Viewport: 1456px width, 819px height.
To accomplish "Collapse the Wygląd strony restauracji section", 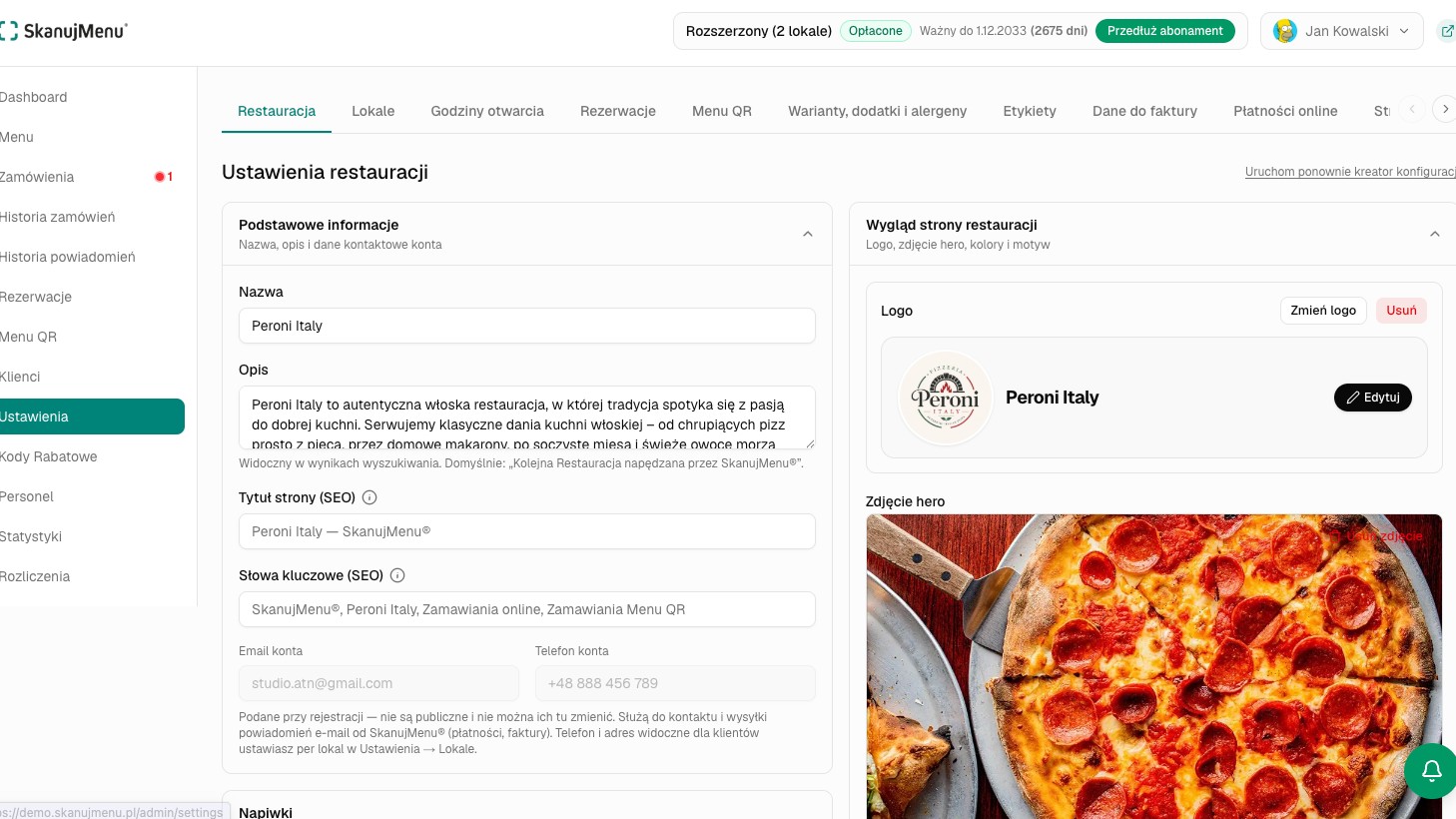I will [x=1435, y=234].
